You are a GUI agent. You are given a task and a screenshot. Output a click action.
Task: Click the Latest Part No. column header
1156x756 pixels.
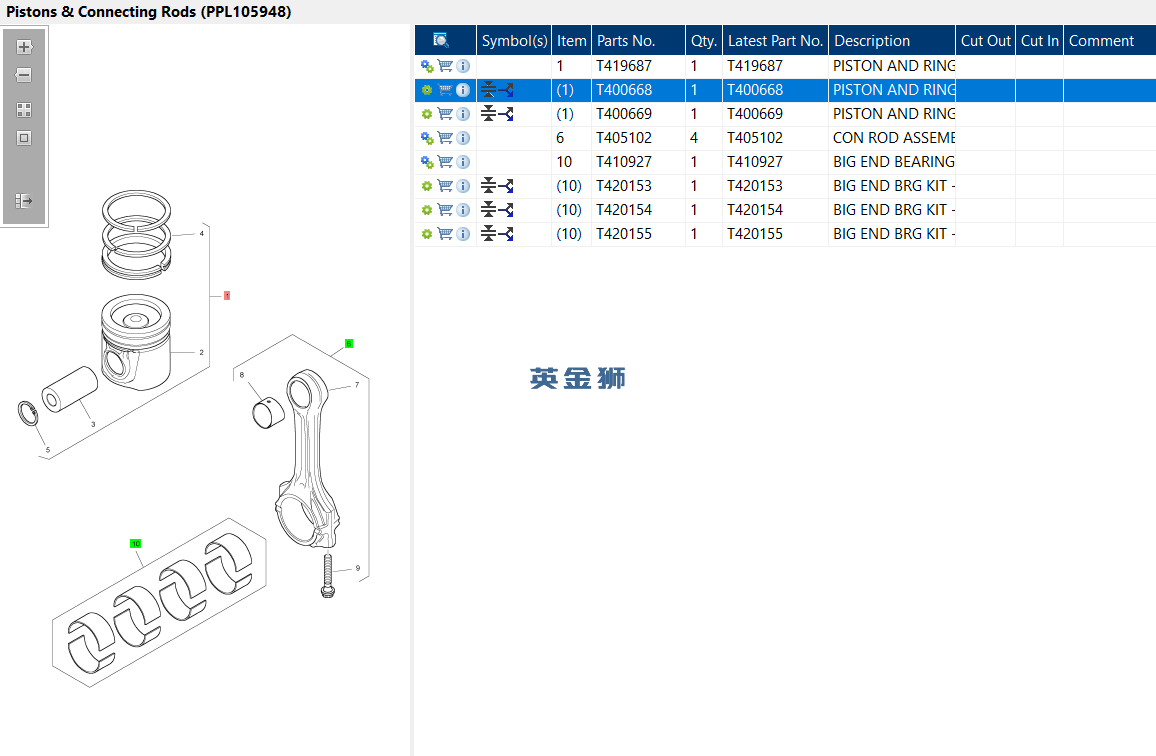click(775, 41)
